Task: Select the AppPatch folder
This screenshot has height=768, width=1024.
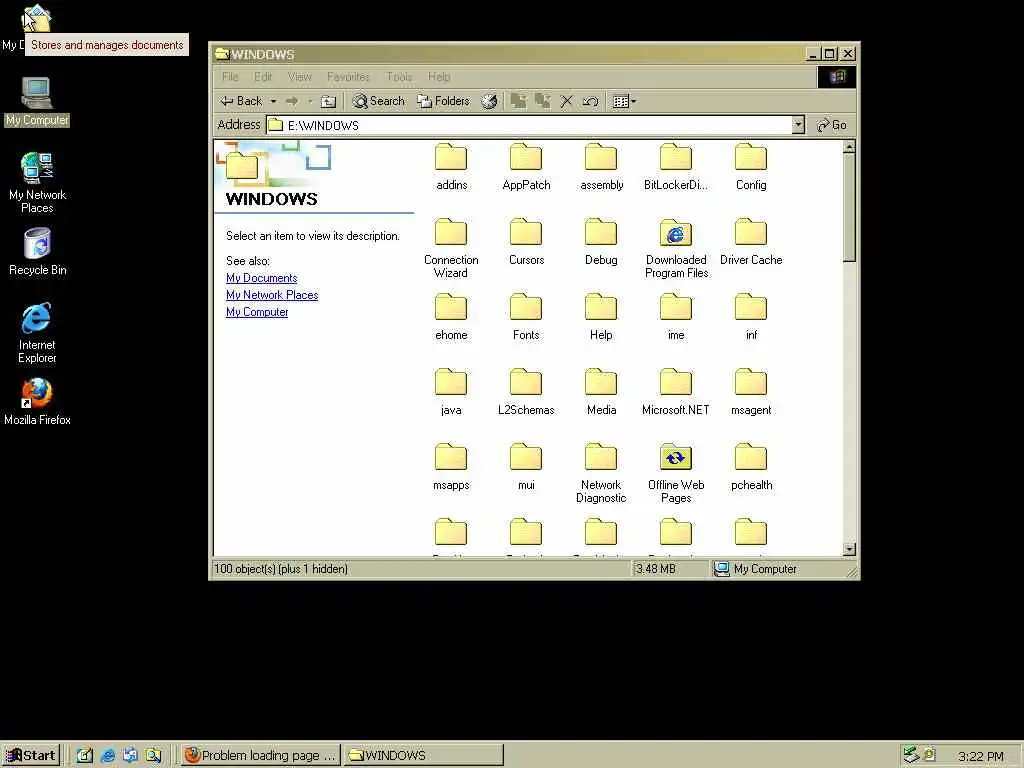Action: 526,167
